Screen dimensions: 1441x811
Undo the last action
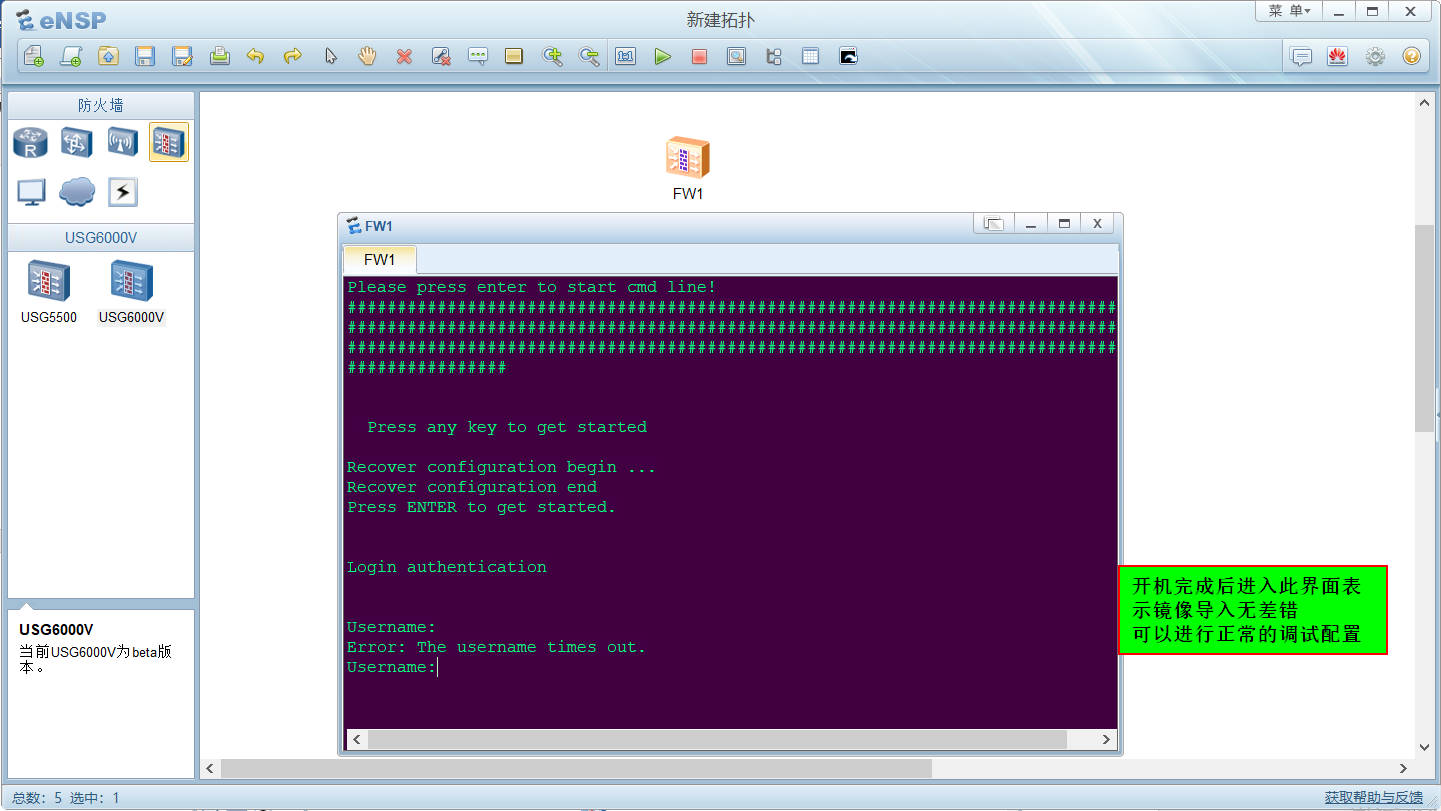tap(255, 56)
